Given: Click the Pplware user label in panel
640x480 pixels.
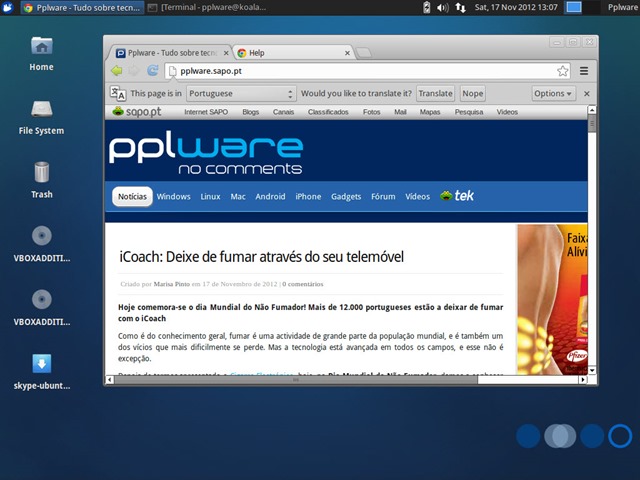Looking at the screenshot, I should pyautogui.click(x=622, y=7).
